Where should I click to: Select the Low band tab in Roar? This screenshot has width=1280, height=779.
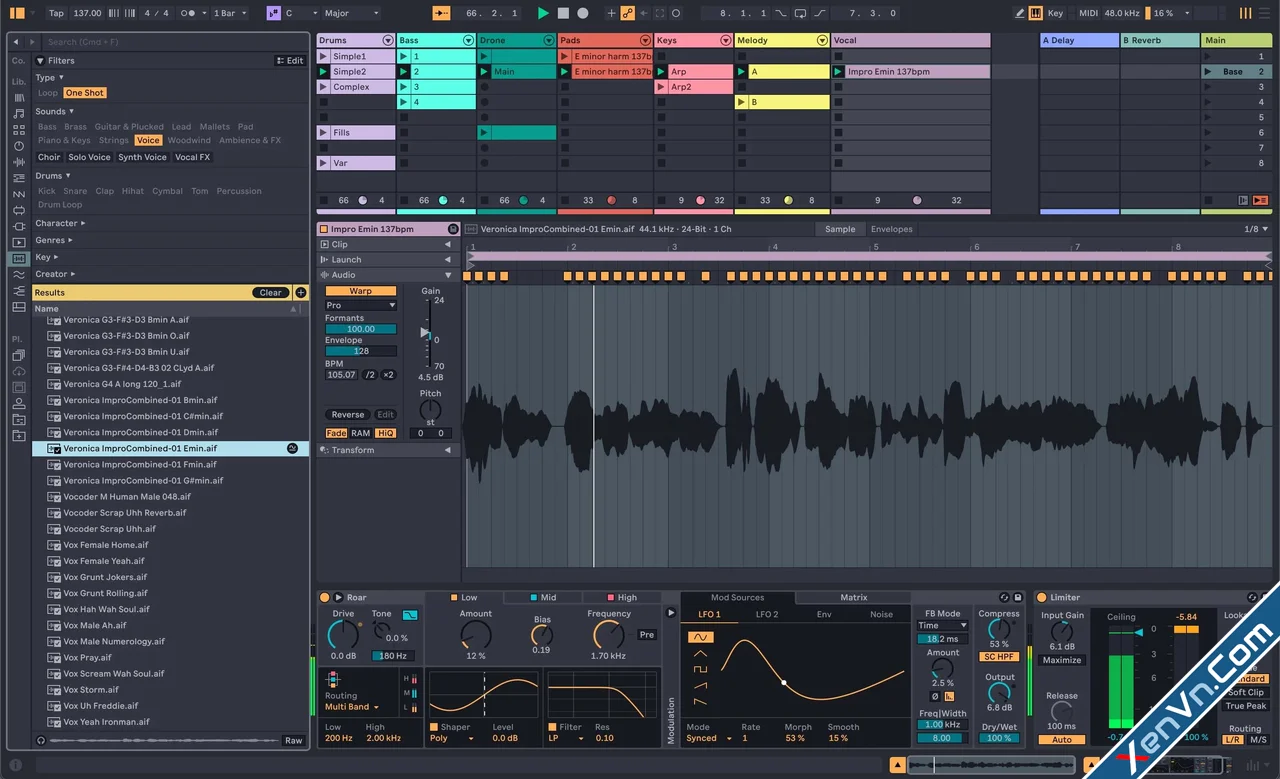coord(463,598)
